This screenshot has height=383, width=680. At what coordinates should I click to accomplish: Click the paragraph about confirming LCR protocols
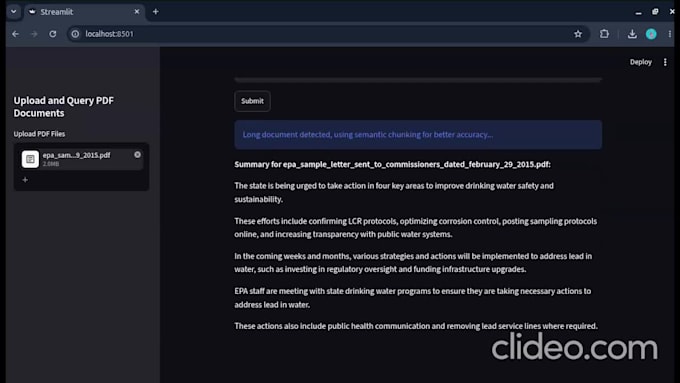point(415,228)
